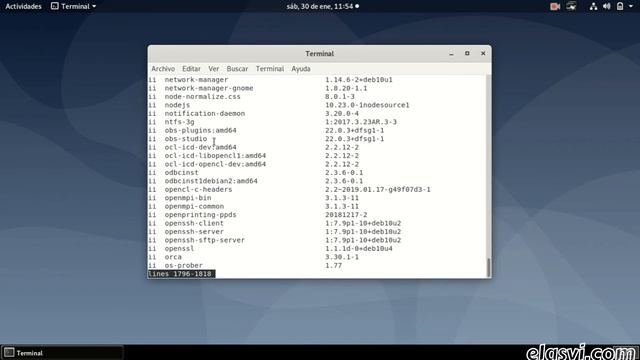Click Actividades in the top bar
This screenshot has height=360, width=640.
(x=23, y=6)
